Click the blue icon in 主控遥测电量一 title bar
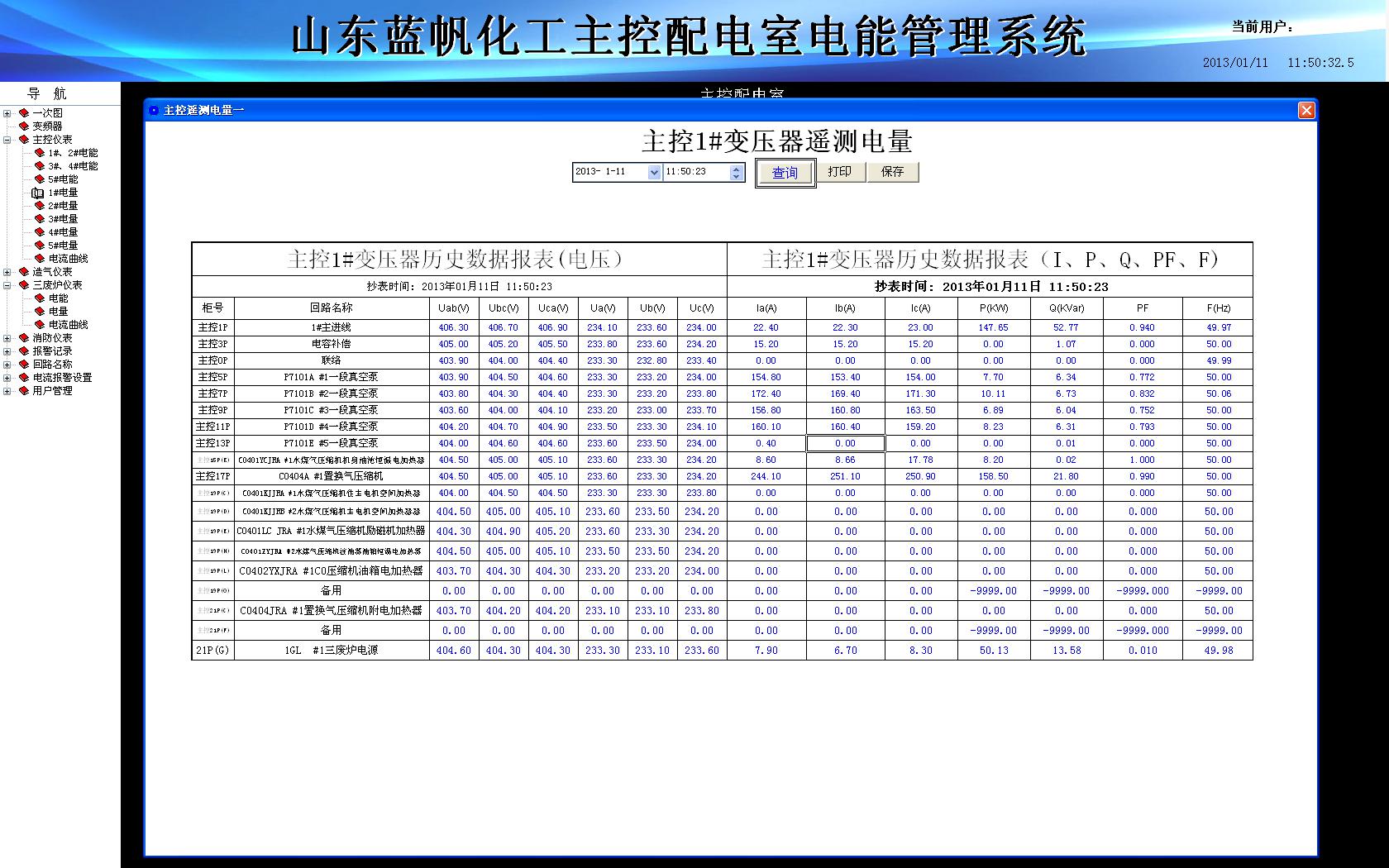The width and height of the screenshot is (1389, 868). [x=153, y=110]
